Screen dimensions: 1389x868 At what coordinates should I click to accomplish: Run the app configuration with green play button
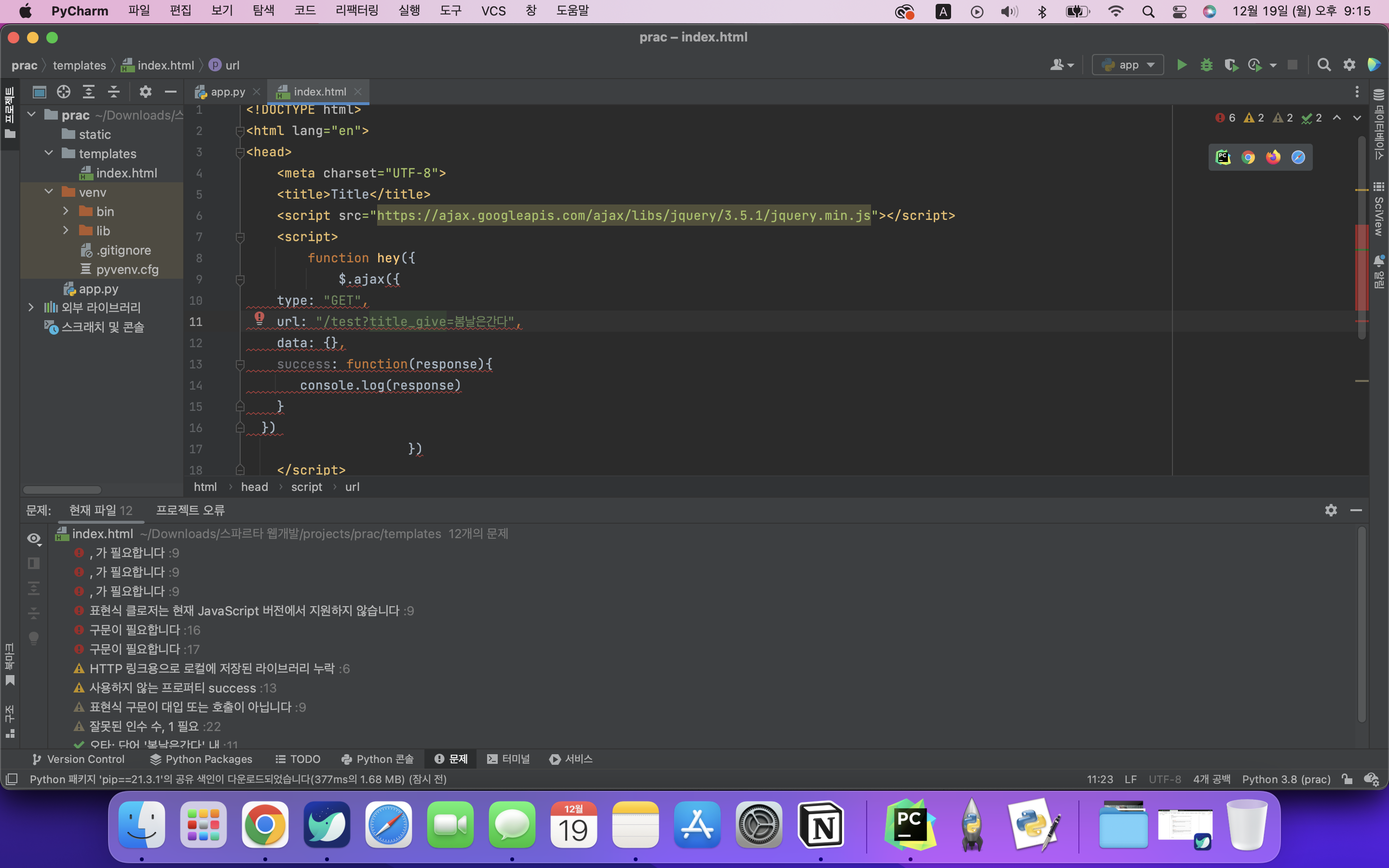pos(1181,65)
